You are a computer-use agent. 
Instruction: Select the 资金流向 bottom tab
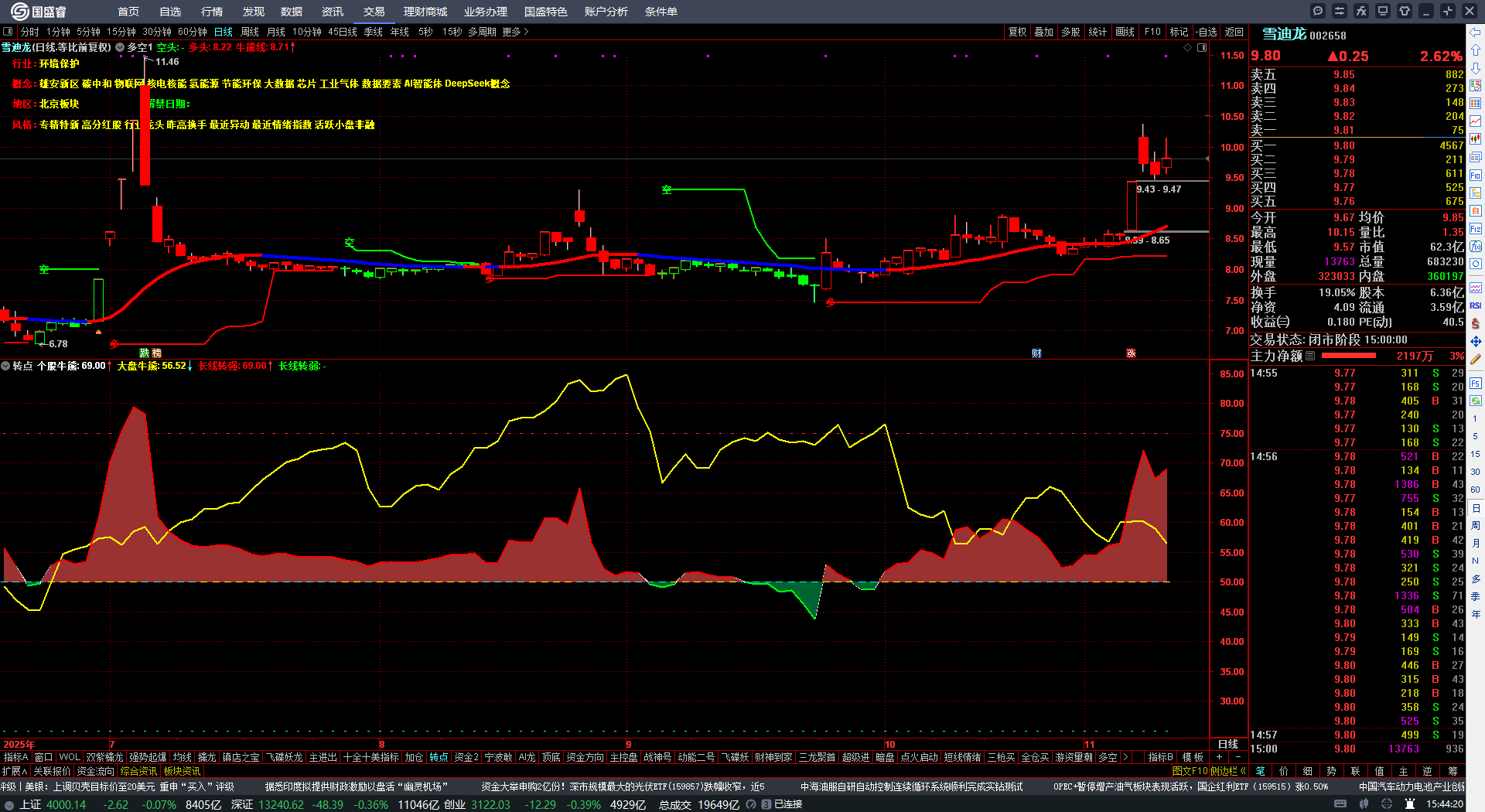(x=95, y=771)
